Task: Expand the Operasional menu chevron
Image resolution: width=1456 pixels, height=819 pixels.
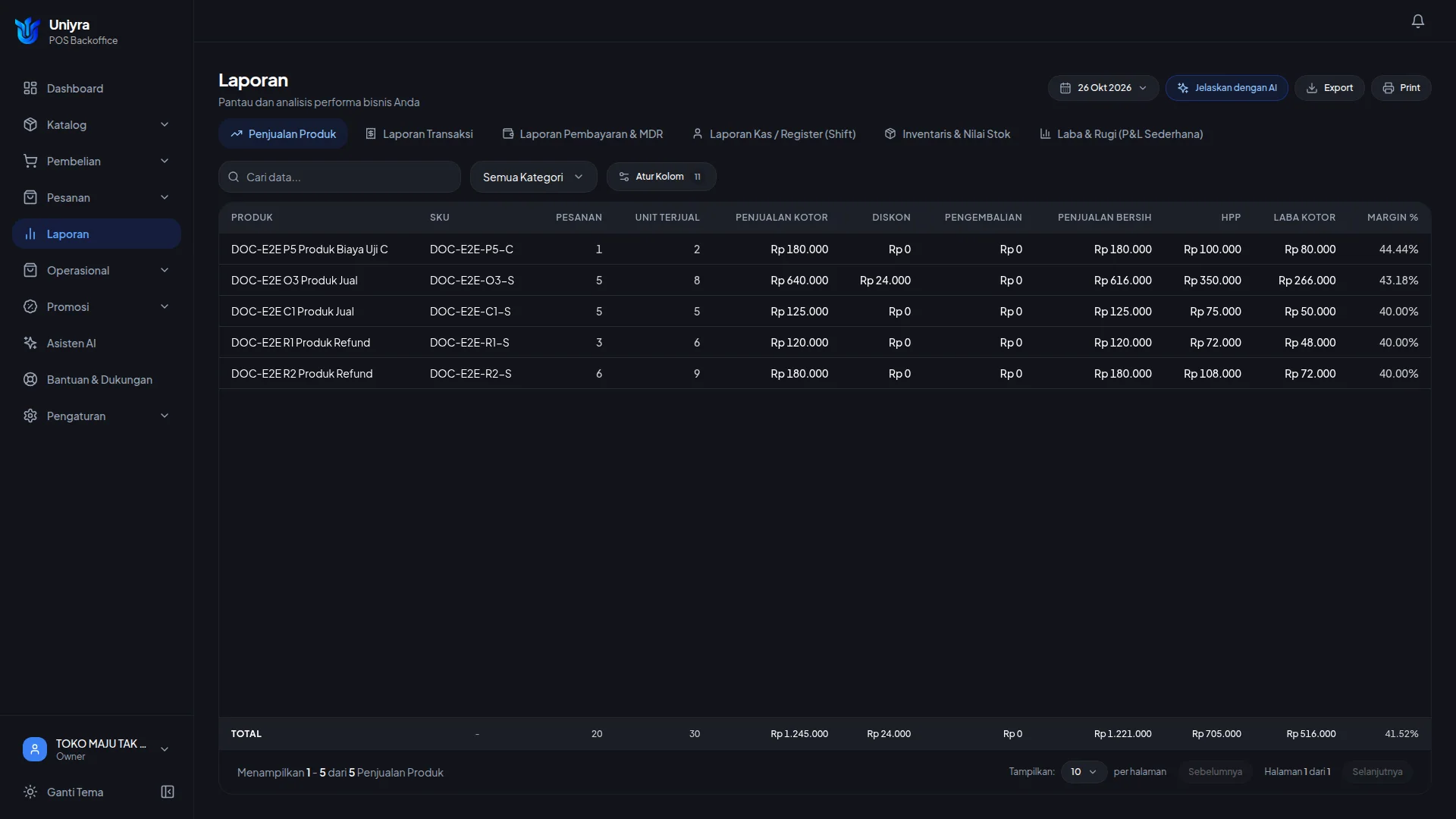Action: pos(165,271)
